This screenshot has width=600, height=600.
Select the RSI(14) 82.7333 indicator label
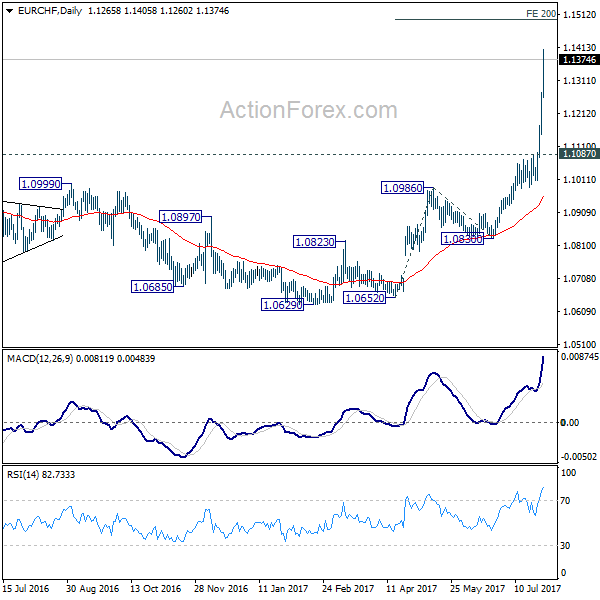point(41,474)
